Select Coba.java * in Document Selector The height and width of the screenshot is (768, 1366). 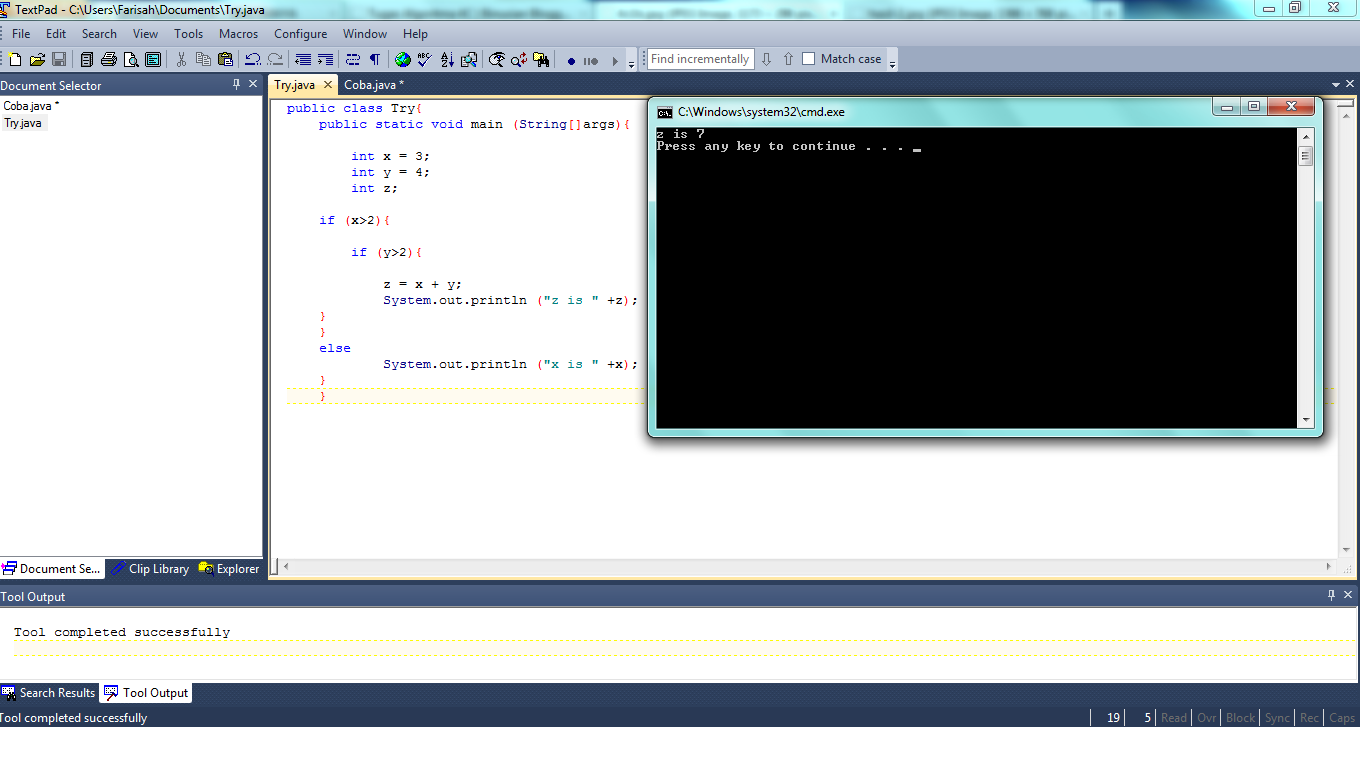(x=31, y=105)
